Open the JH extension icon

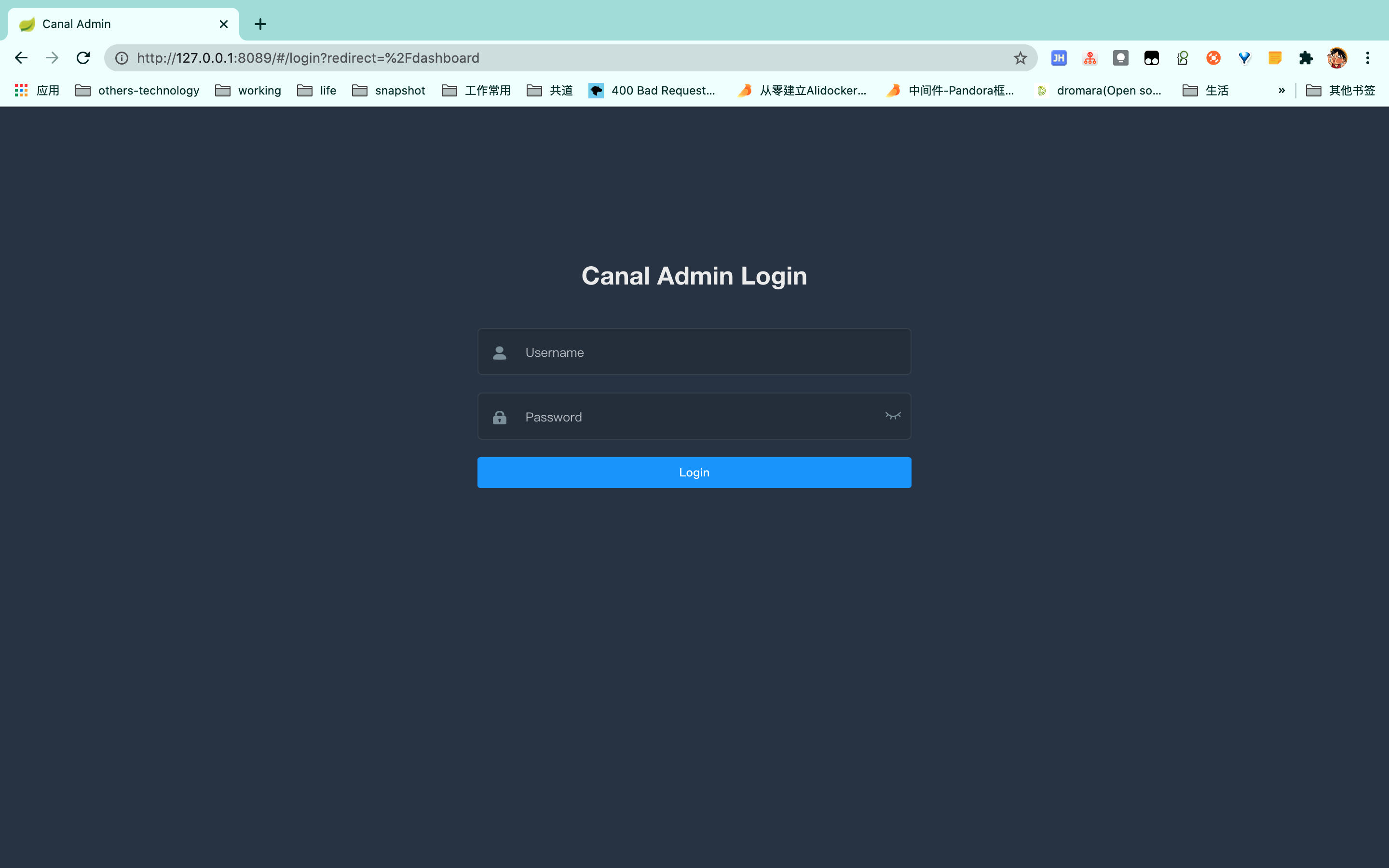[x=1059, y=58]
